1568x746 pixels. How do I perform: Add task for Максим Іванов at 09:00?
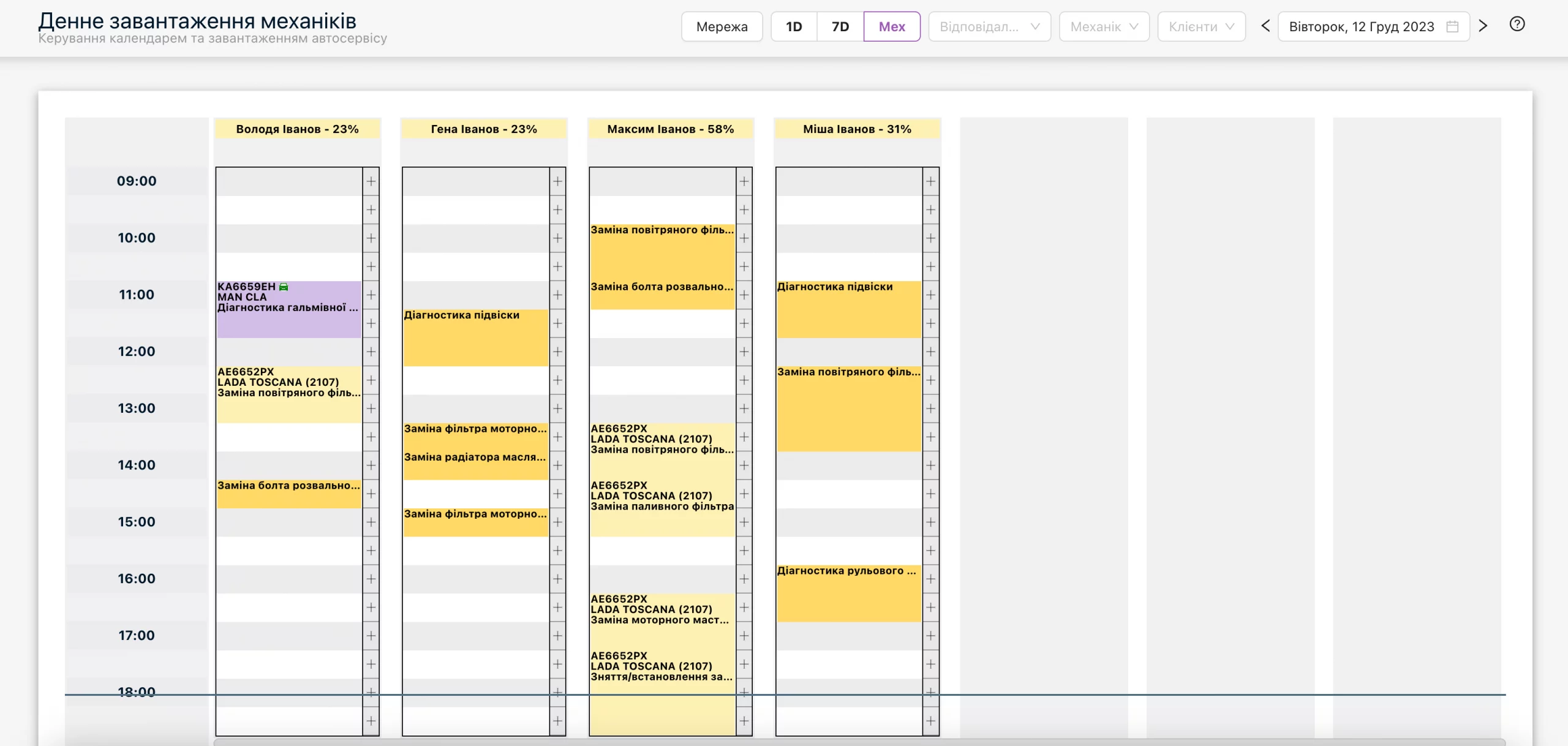pos(744,181)
